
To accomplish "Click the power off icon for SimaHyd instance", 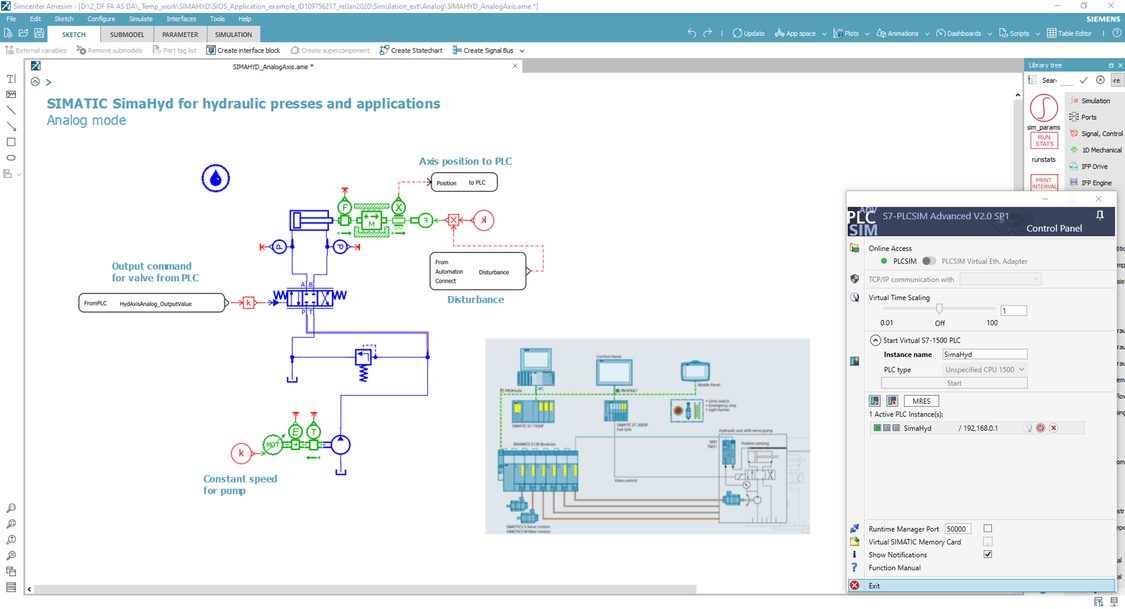I will tap(1040, 428).
